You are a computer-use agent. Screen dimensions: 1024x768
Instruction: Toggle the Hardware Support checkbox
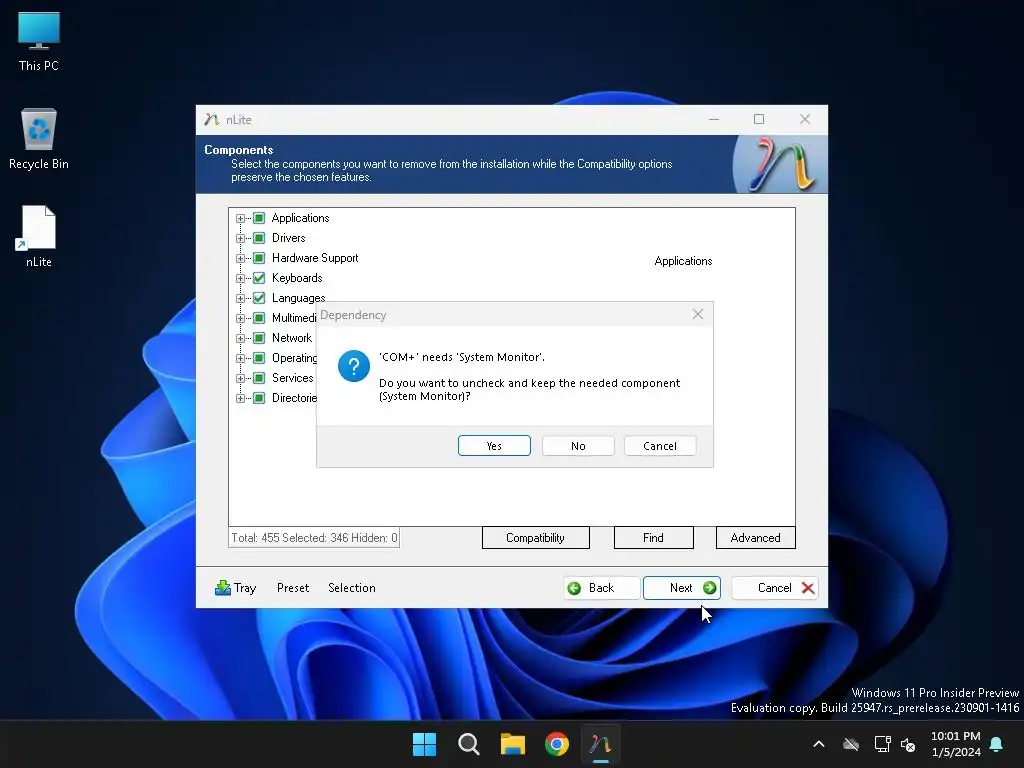[x=259, y=258]
